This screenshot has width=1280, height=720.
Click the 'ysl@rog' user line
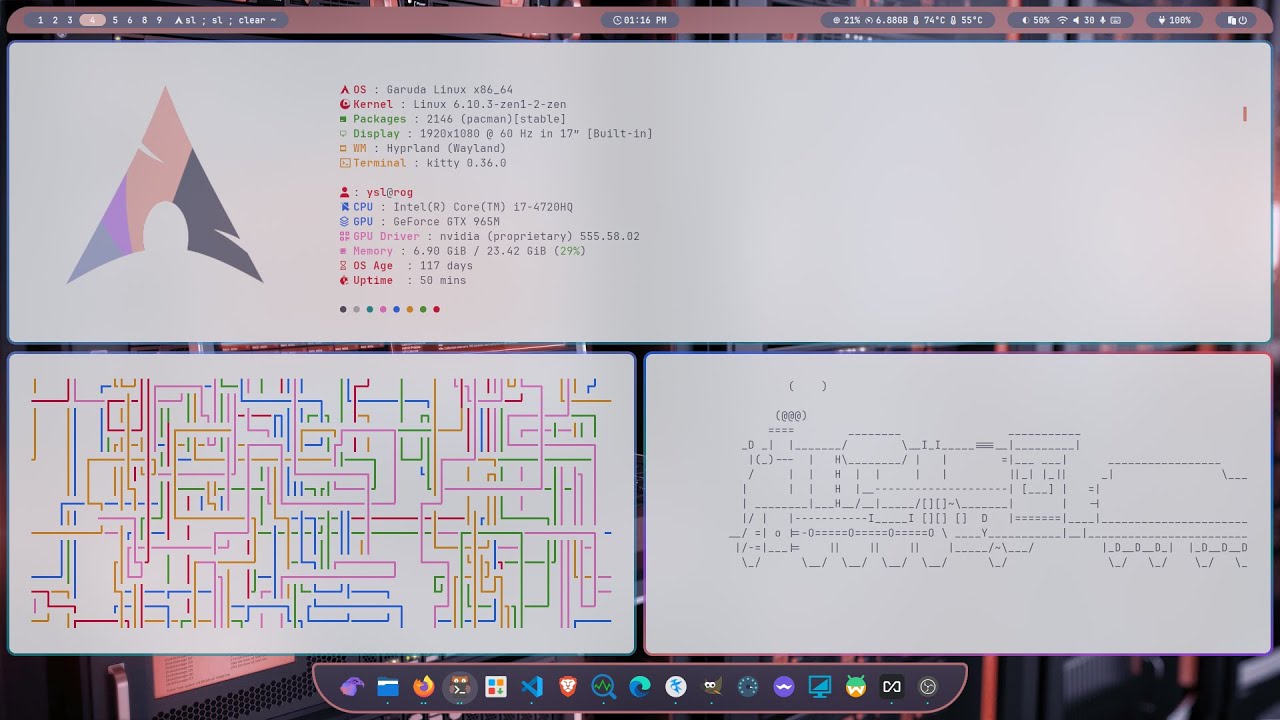coord(376,192)
